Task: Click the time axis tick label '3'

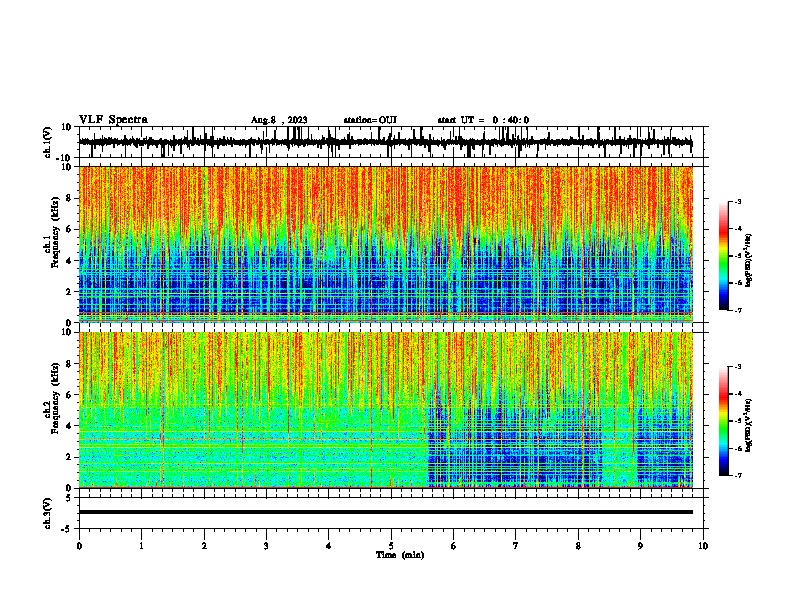Action: [266, 545]
